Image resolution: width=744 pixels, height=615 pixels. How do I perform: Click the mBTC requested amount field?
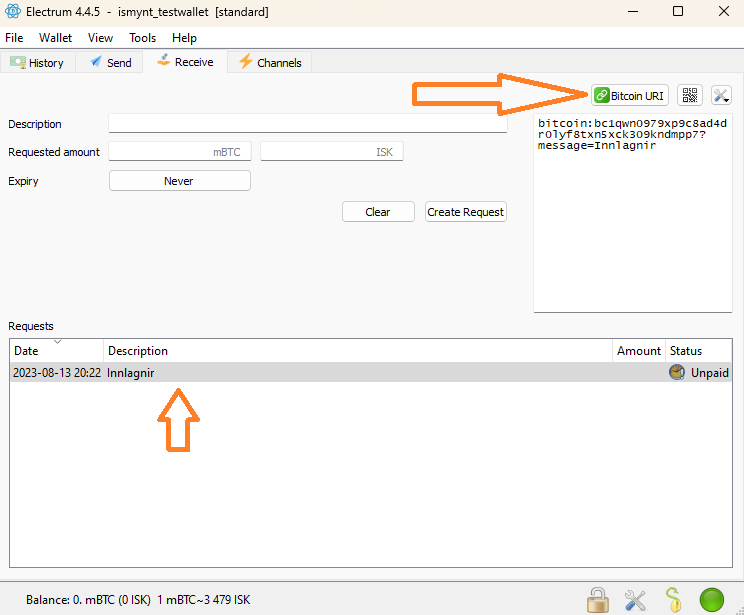[180, 152]
